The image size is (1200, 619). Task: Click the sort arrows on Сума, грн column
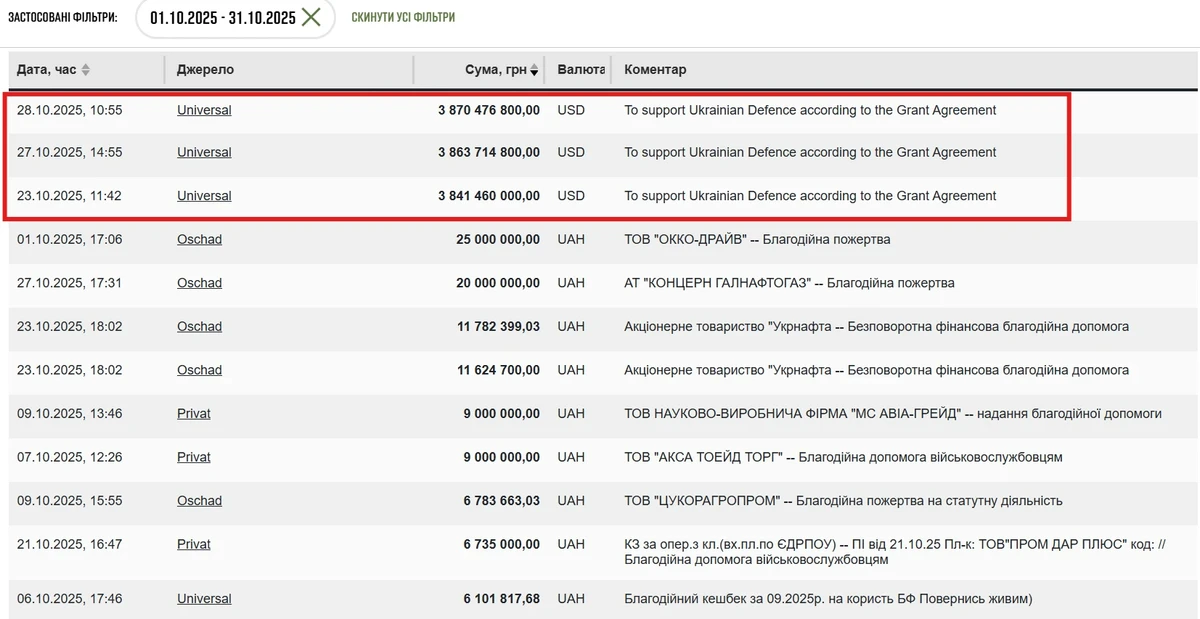(535, 70)
